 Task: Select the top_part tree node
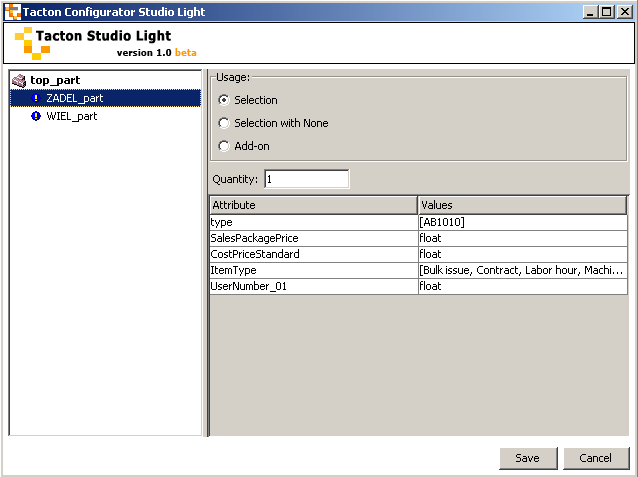[55, 80]
